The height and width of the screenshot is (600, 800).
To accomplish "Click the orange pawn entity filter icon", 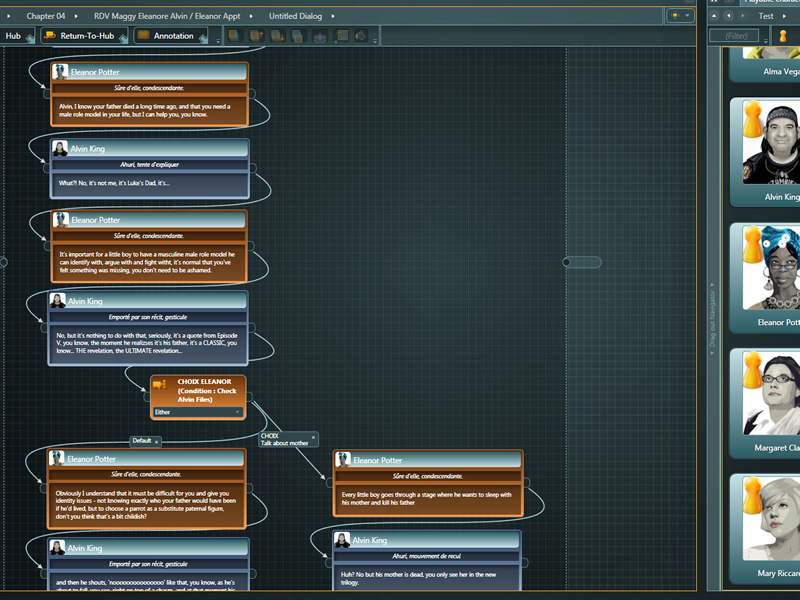I will (x=783, y=36).
